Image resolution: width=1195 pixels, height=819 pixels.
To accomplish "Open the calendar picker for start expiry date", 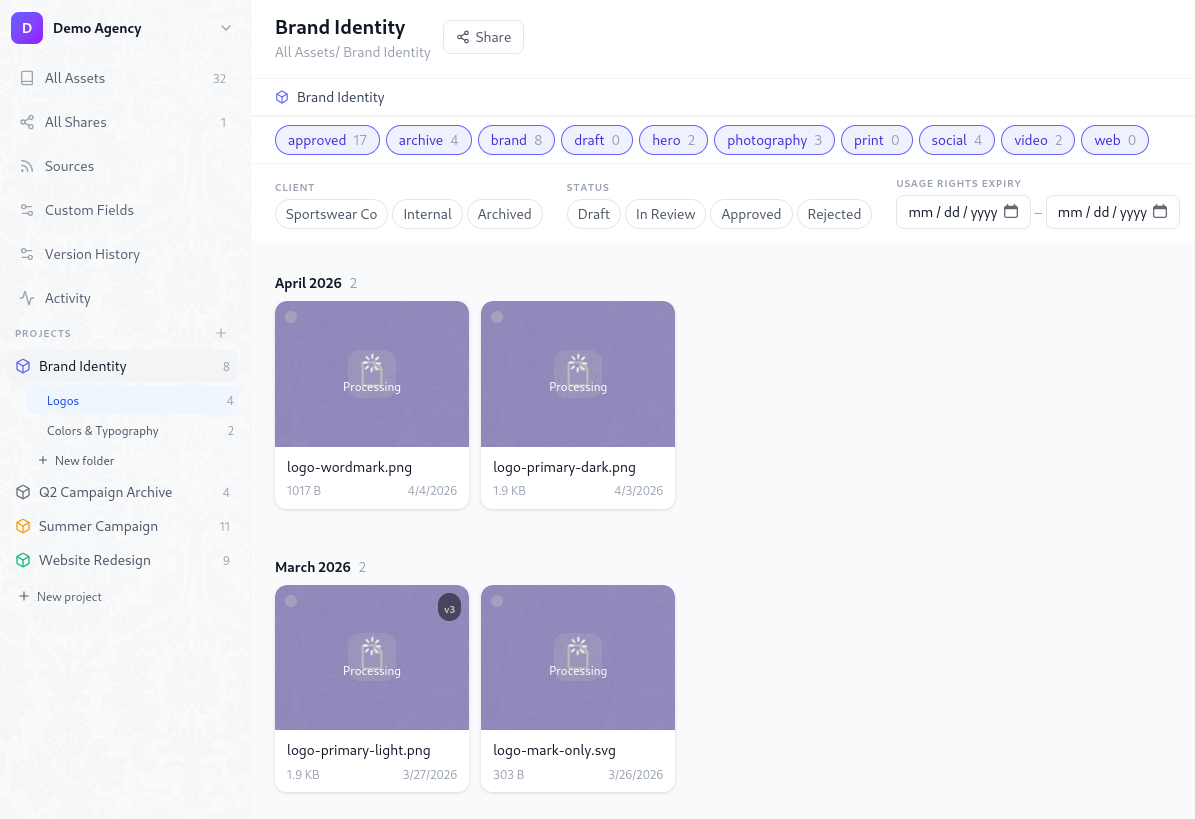I will tap(1011, 212).
